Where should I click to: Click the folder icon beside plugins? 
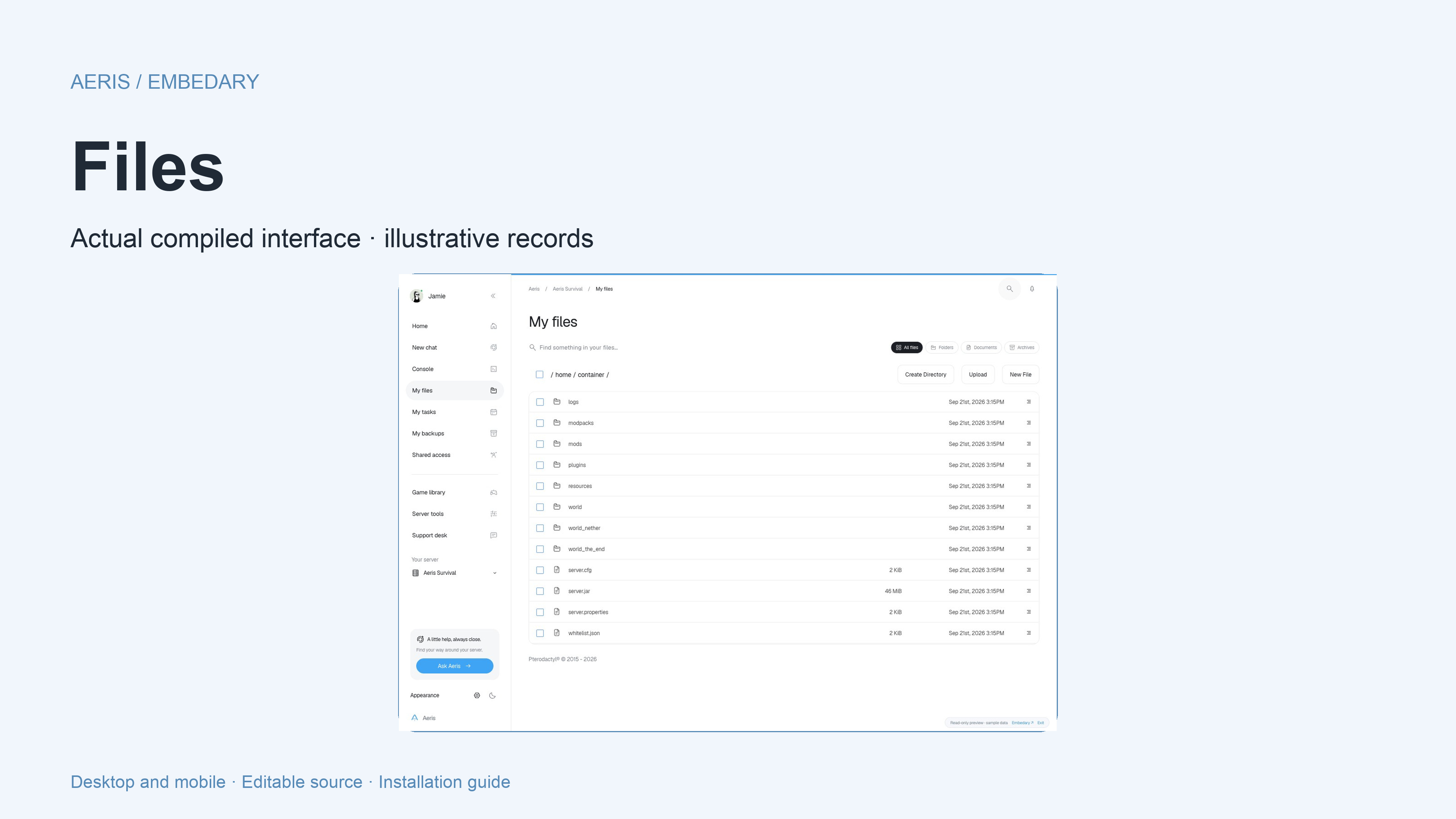(557, 464)
